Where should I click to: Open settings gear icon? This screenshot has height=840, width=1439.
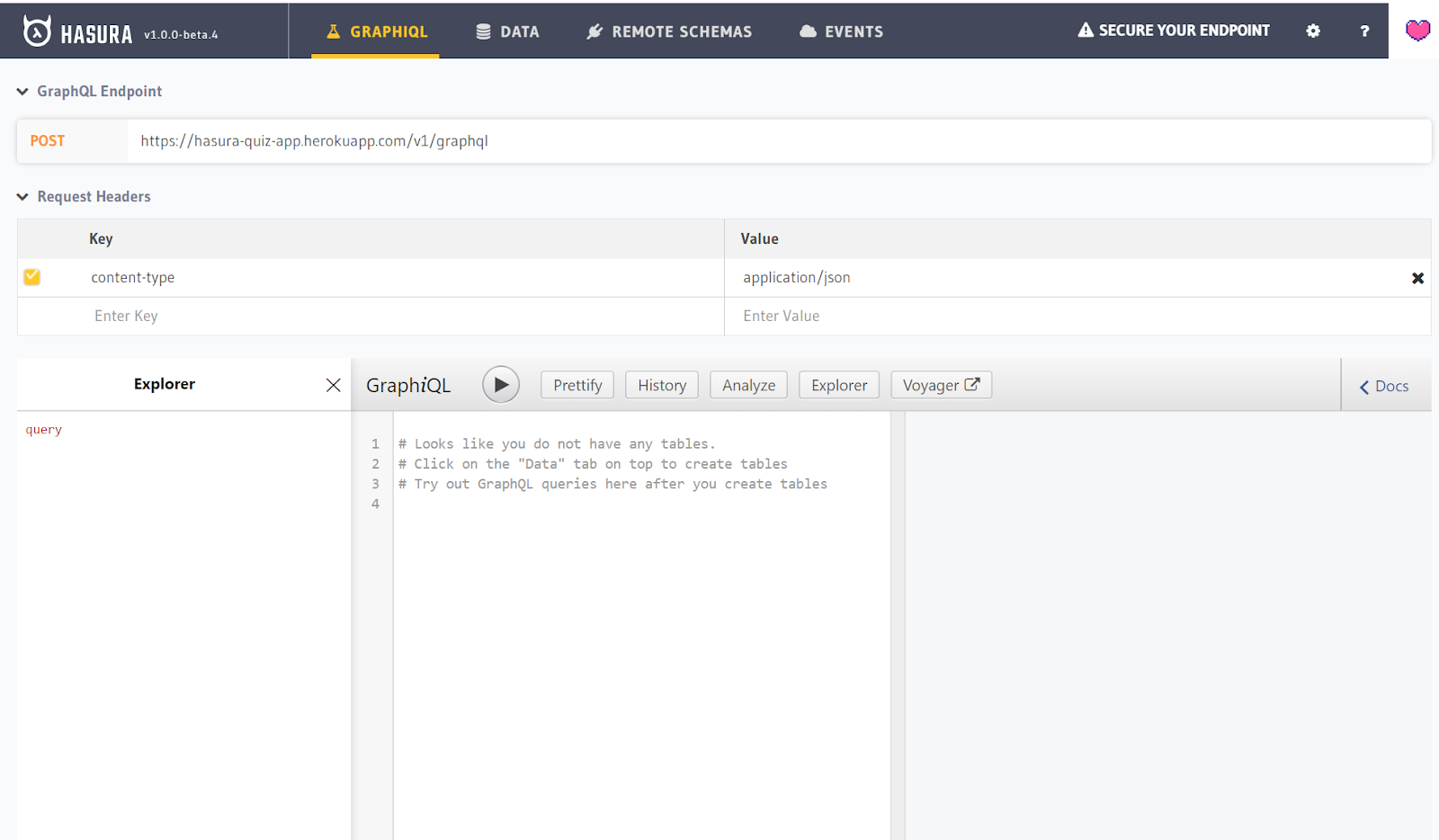1313,31
